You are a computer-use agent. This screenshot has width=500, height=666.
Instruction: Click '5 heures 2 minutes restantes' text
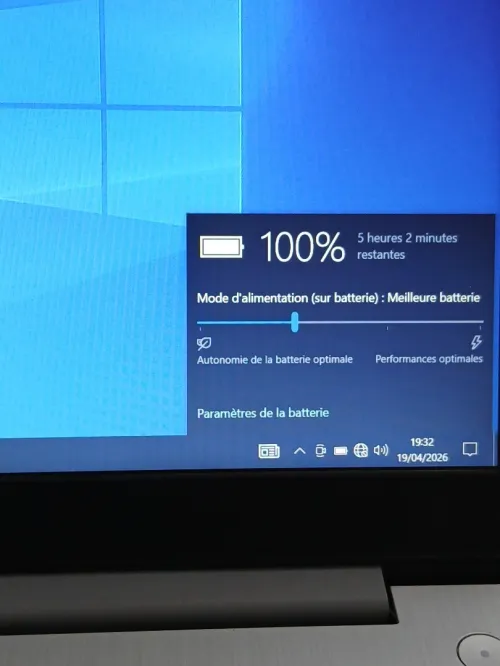pyautogui.click(x=407, y=246)
